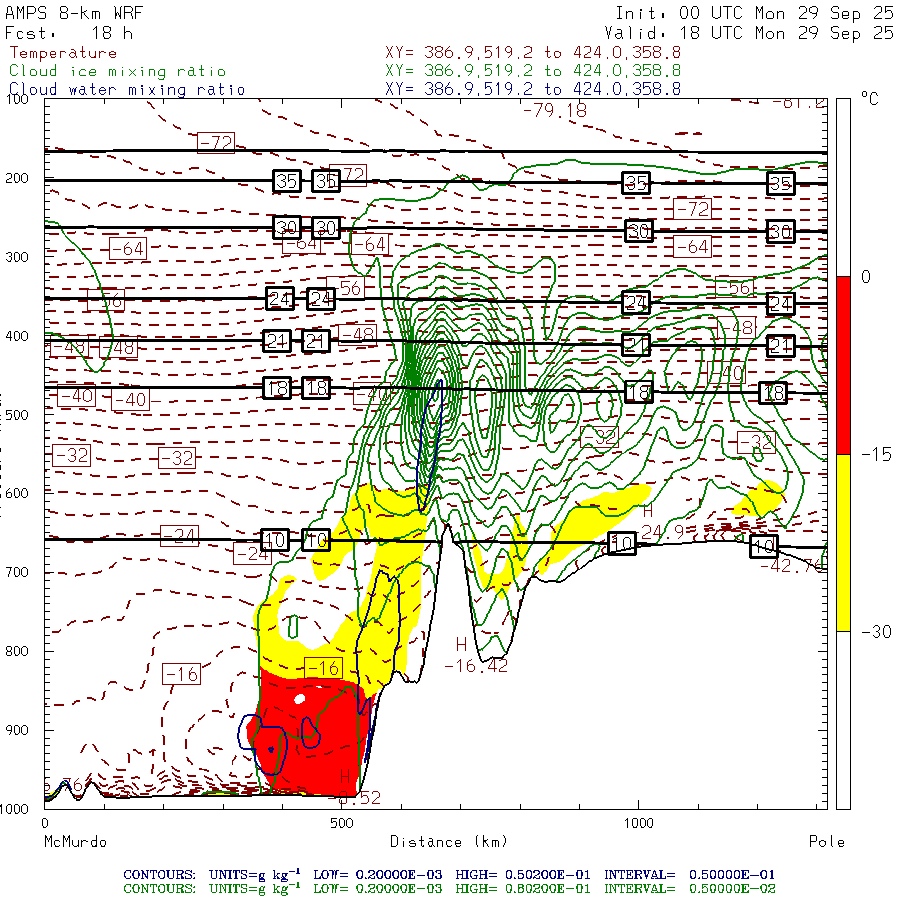This screenshot has height=900, width=900.
Task: Click the "600" pressure axis tick label
Action: [17, 494]
